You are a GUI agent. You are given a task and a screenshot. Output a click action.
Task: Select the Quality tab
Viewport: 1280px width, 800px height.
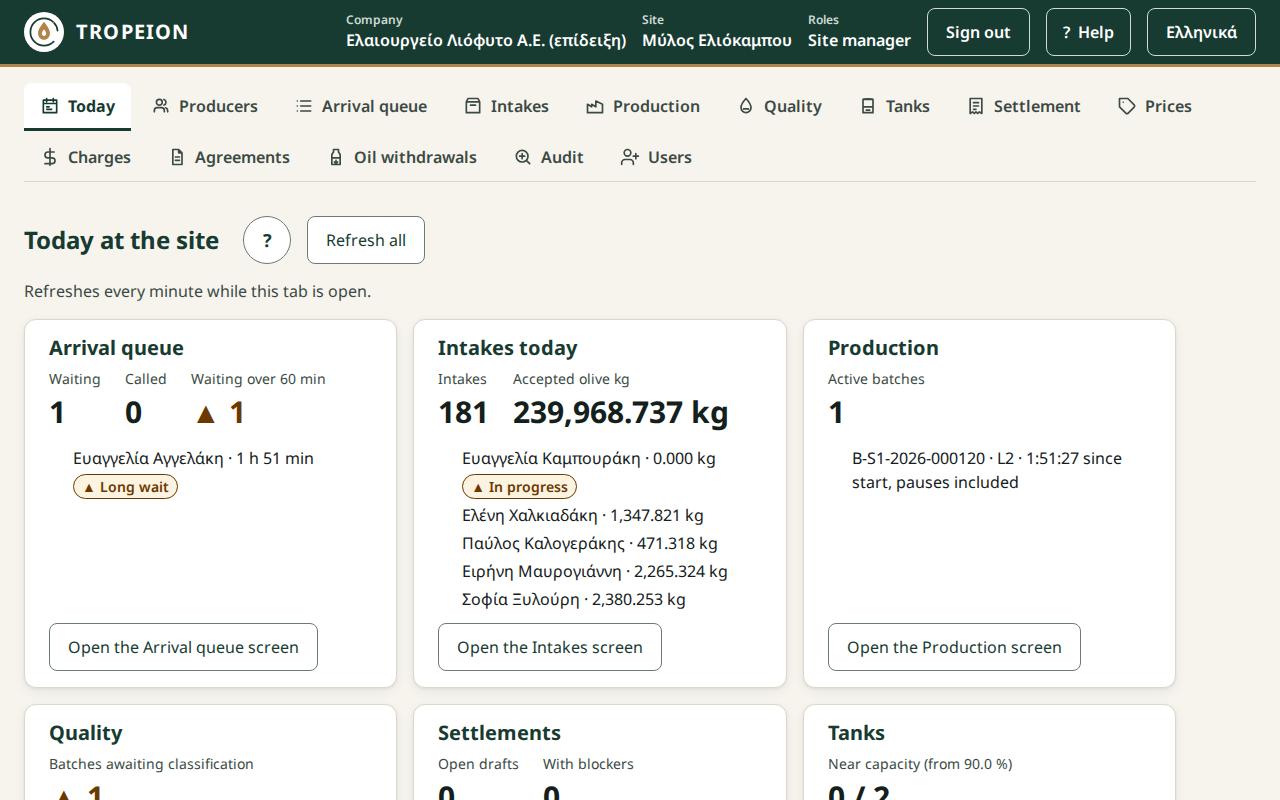click(780, 106)
